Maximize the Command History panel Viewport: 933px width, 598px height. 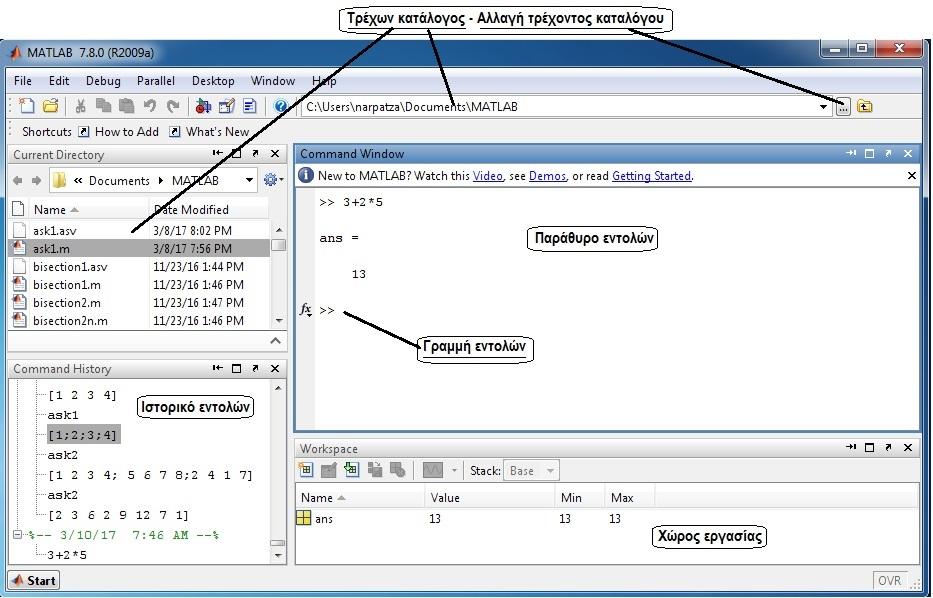236,369
